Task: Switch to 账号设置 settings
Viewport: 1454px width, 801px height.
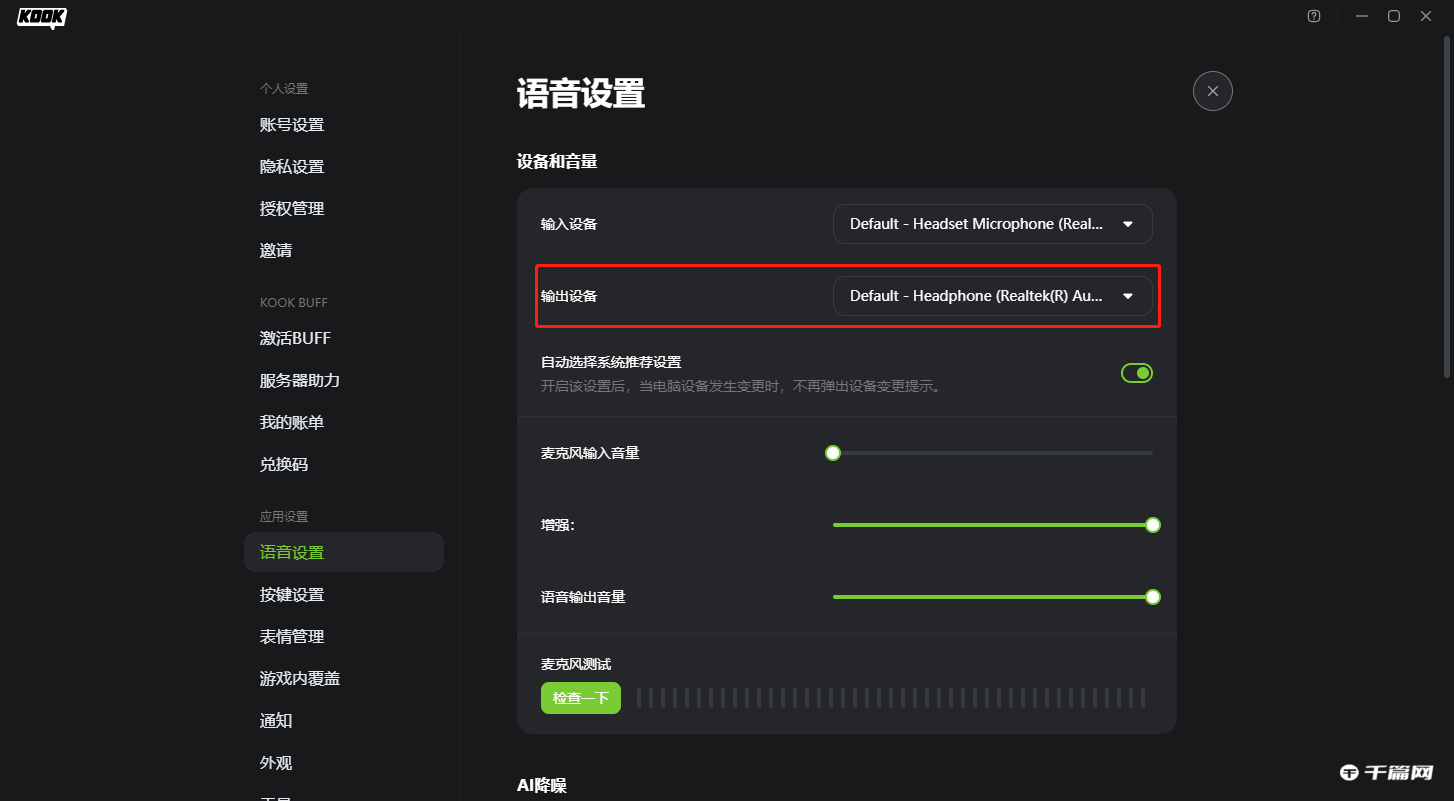Action: point(292,124)
